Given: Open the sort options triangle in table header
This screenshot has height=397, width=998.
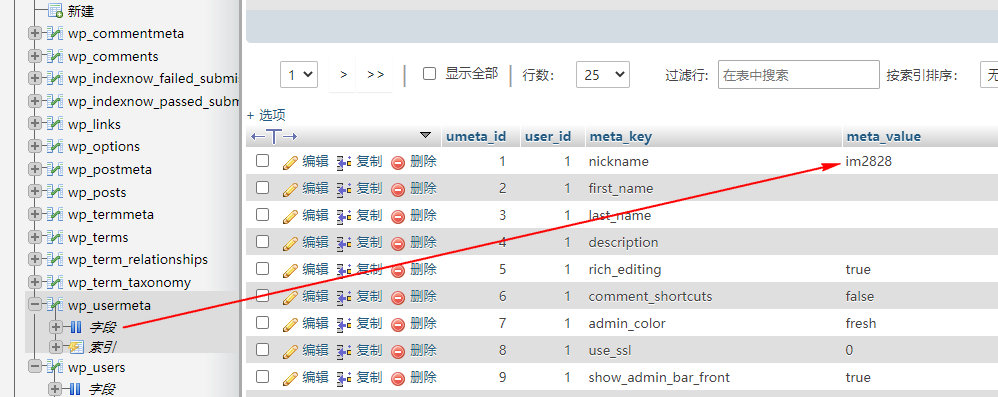Looking at the screenshot, I should [x=426, y=136].
